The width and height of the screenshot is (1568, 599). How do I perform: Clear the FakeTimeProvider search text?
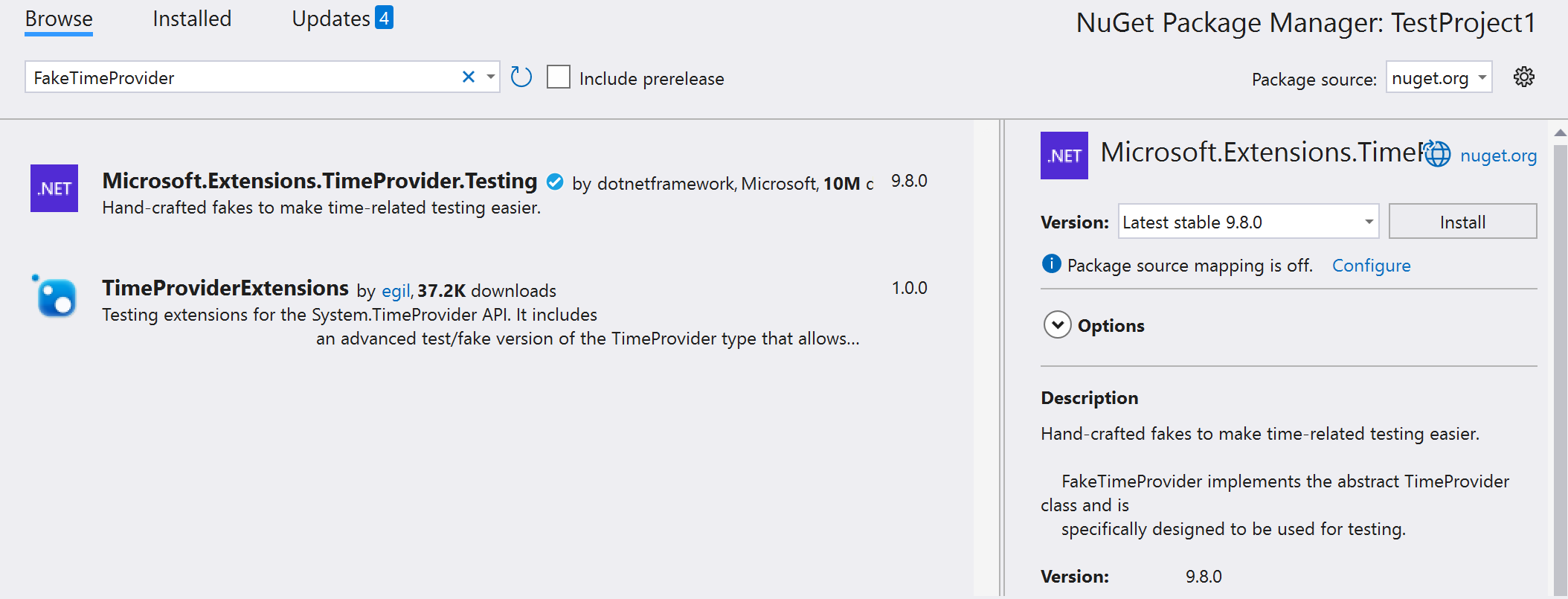469,77
